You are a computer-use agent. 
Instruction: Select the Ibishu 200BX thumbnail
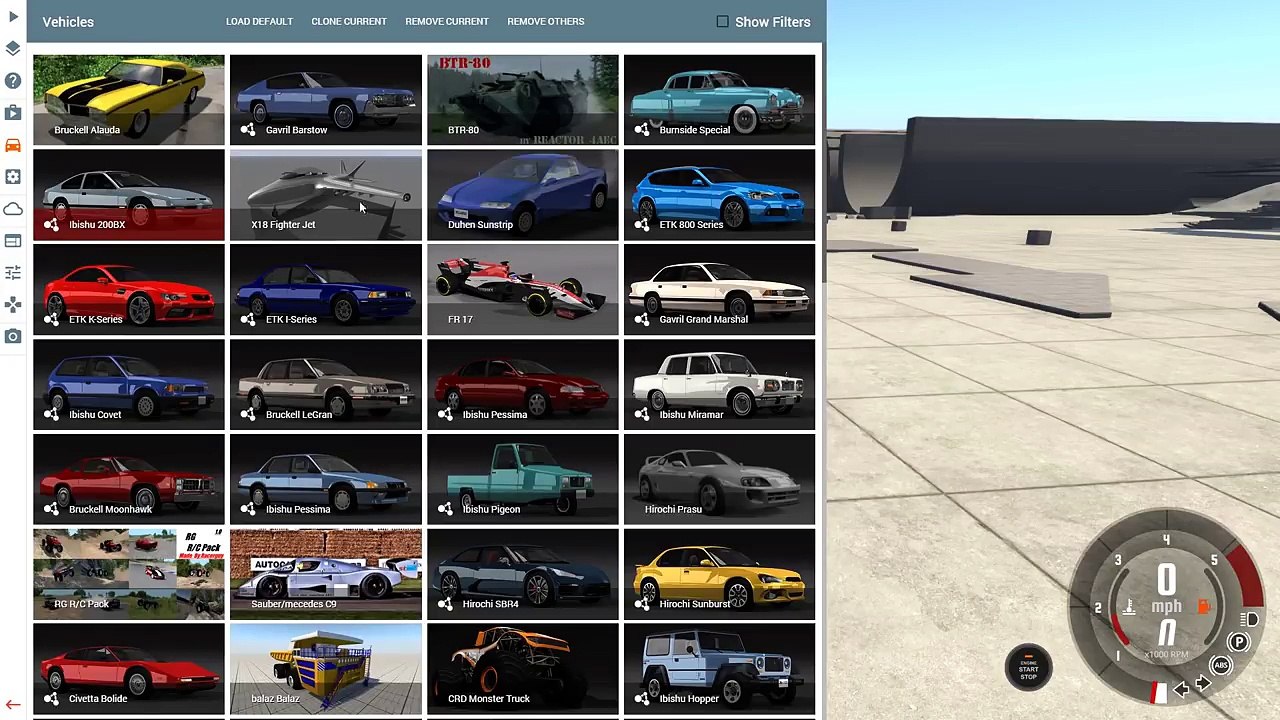click(x=129, y=195)
